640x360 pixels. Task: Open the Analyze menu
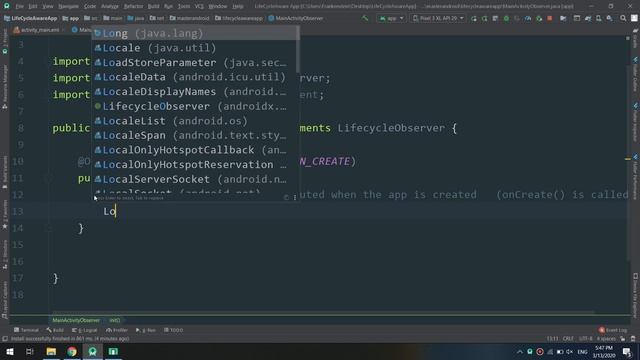point(109,6)
